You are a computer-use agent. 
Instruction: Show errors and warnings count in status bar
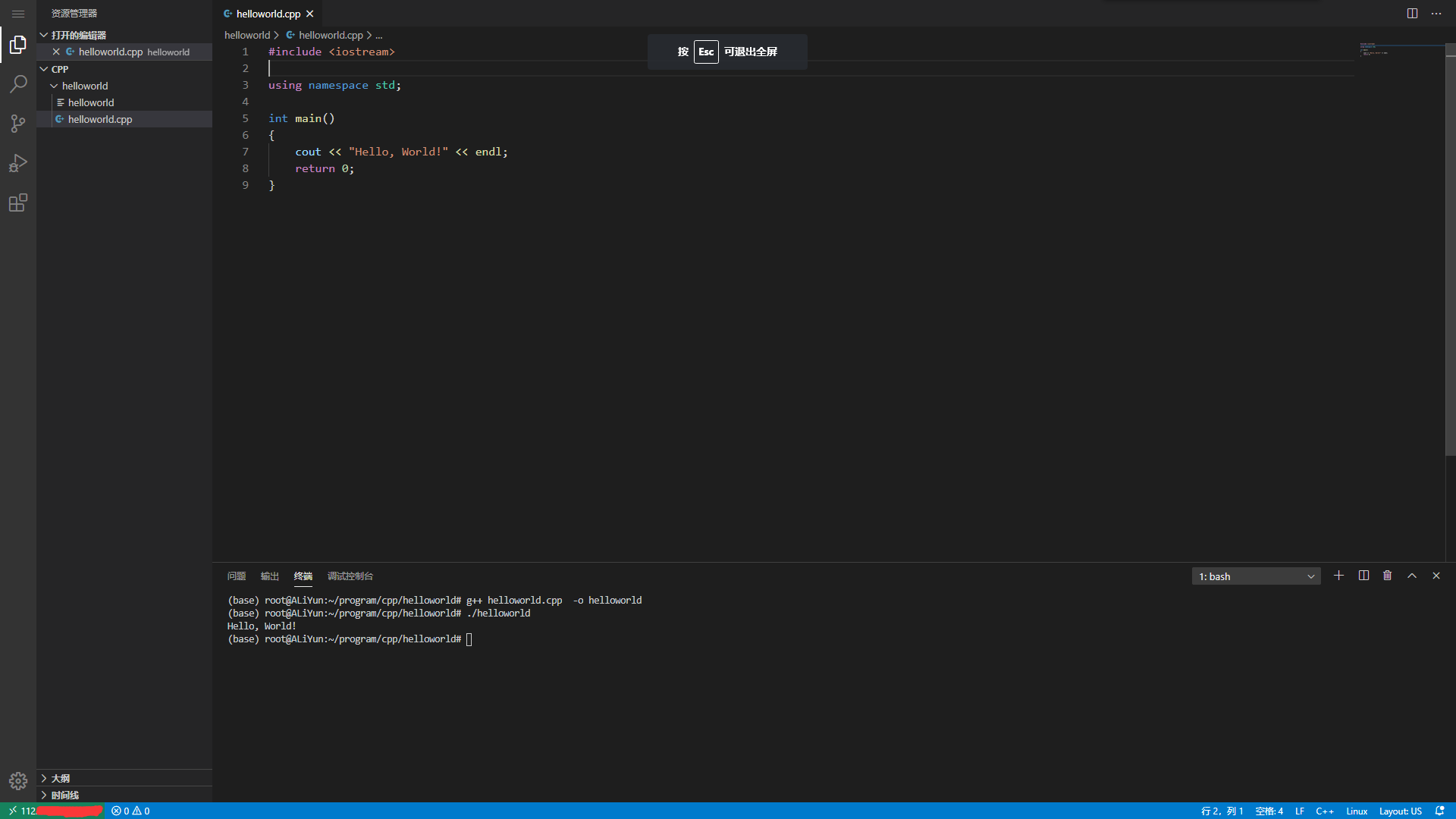tap(130, 811)
